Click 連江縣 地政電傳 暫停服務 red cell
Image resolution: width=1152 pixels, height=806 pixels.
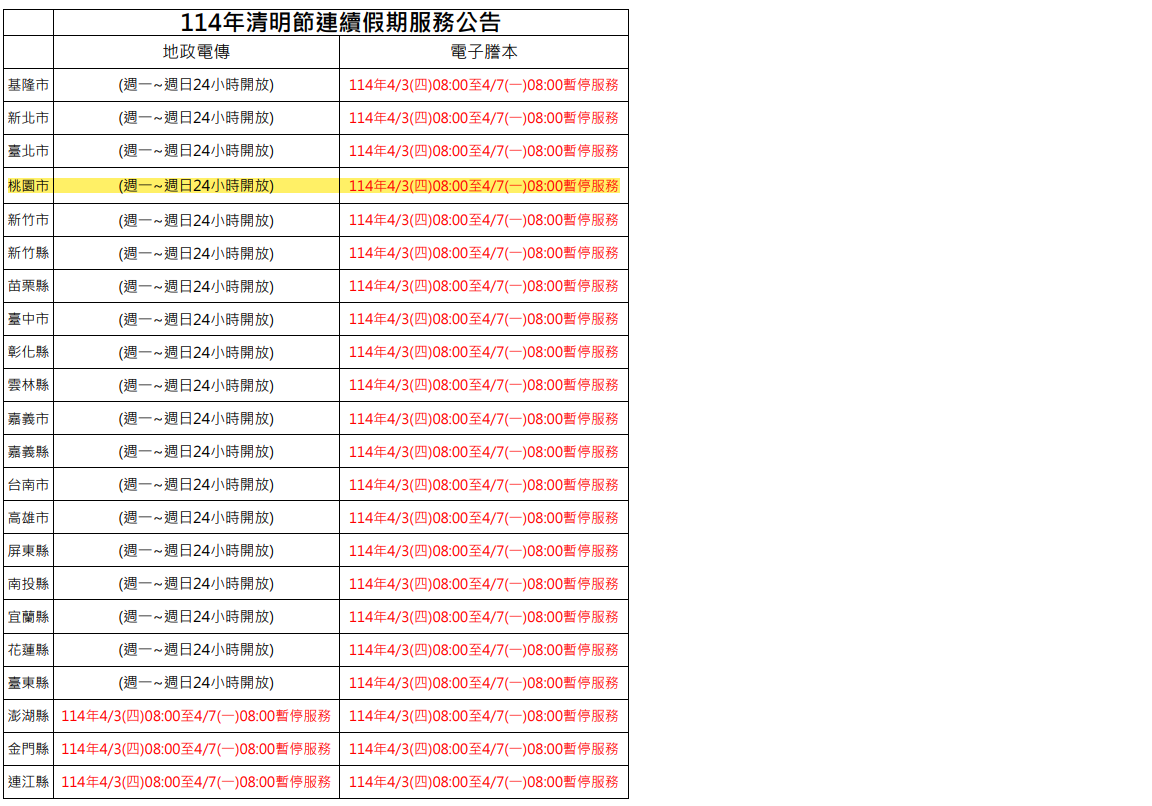[x=196, y=782]
